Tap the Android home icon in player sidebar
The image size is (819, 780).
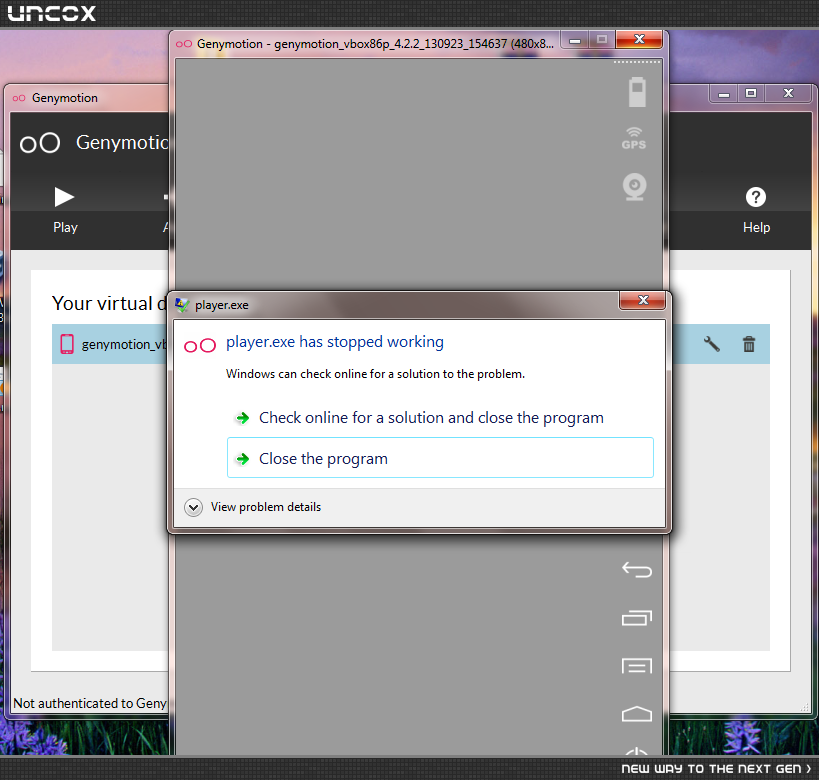(637, 714)
